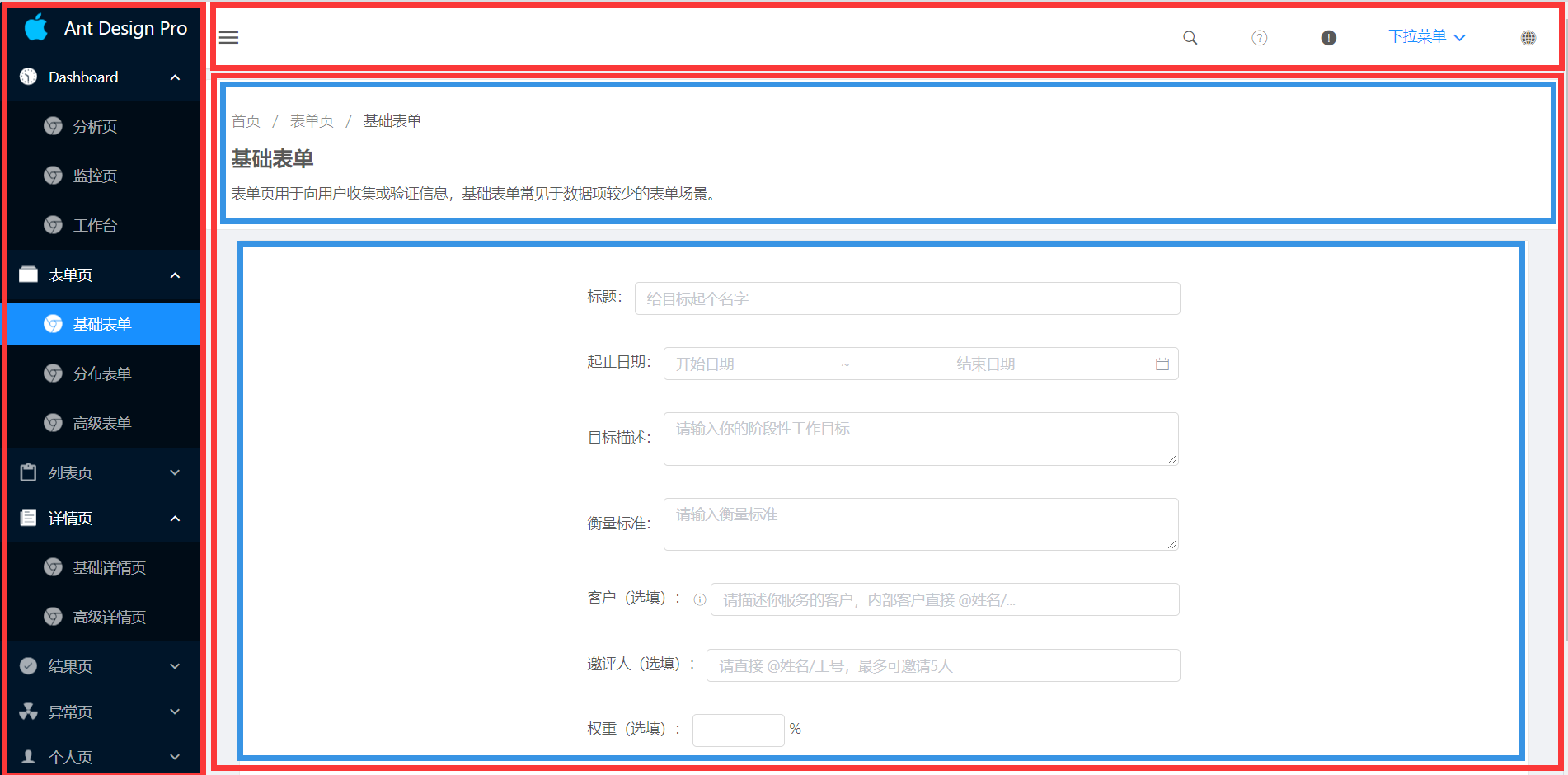
Task: Click the 个人页 user icon
Action: [28, 757]
